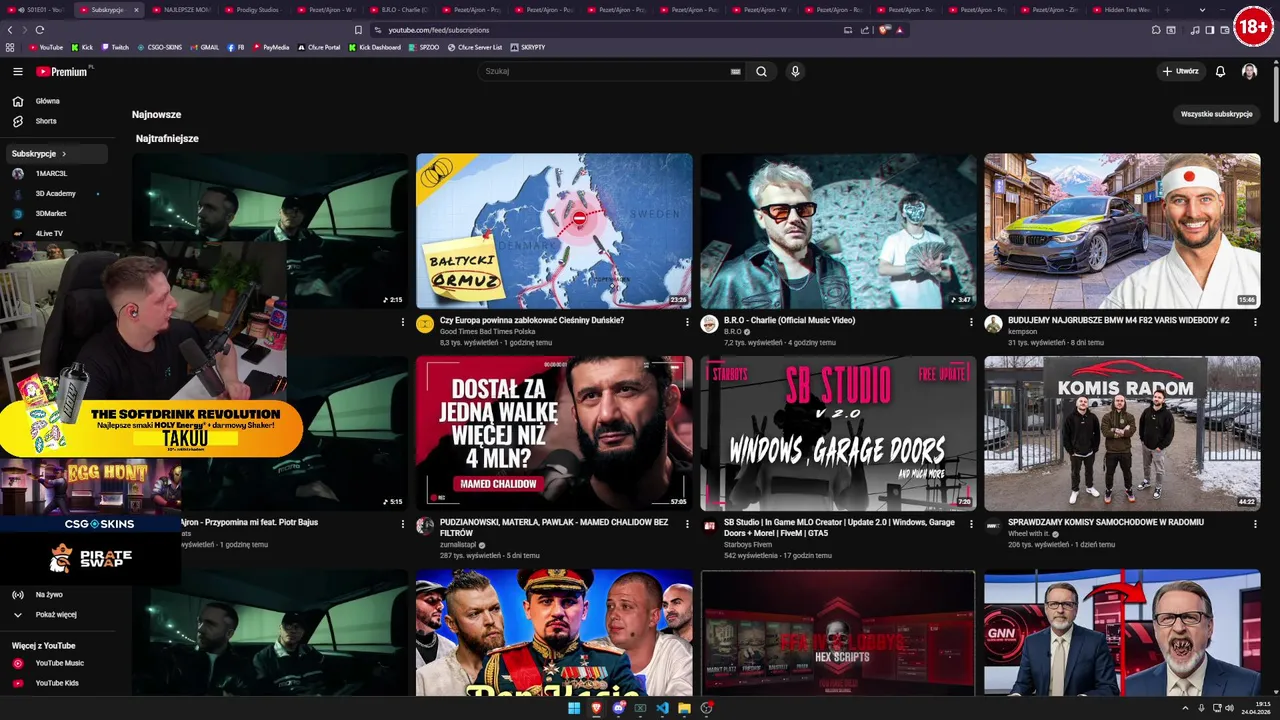Image resolution: width=1280 pixels, height=720 pixels.
Task: Open the on-screen keyboard in search box
Action: click(736, 72)
